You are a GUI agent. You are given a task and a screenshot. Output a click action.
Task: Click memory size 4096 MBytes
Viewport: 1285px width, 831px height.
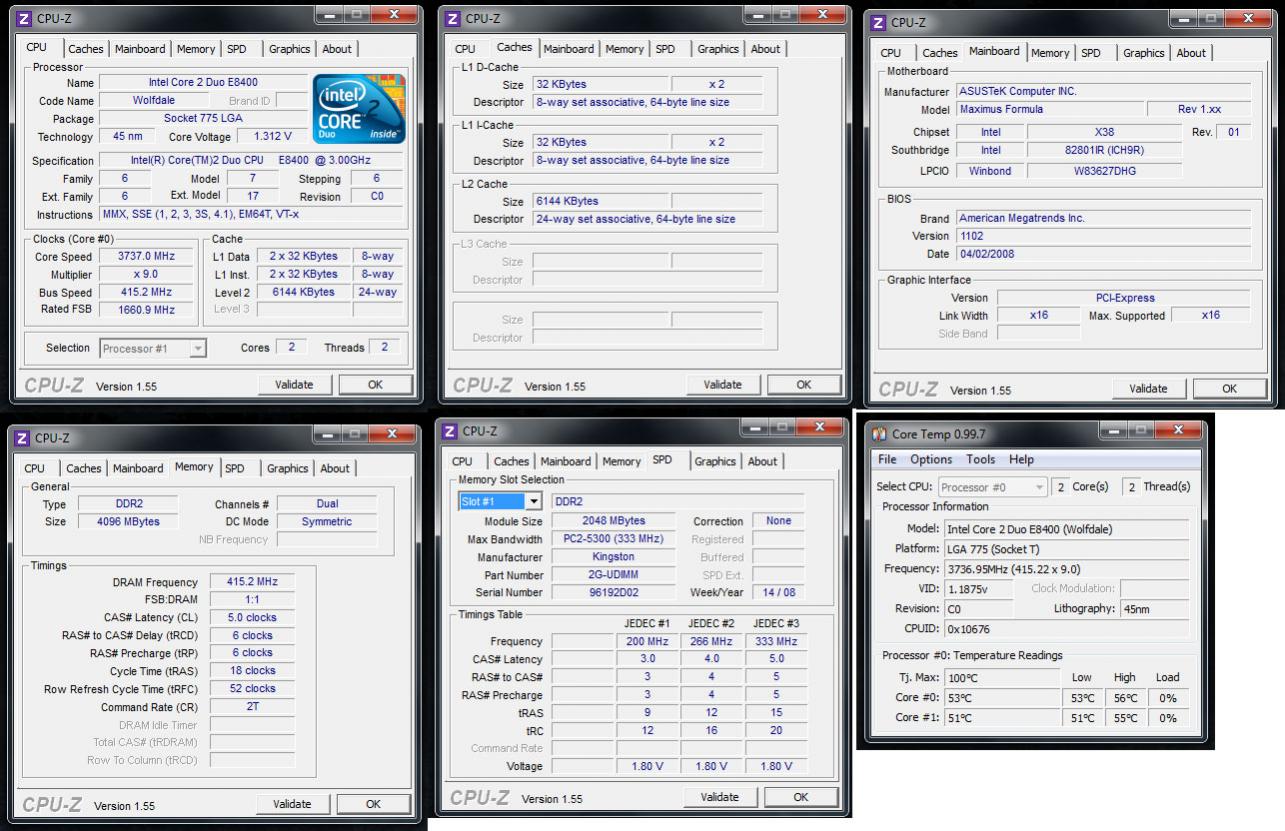[127, 522]
